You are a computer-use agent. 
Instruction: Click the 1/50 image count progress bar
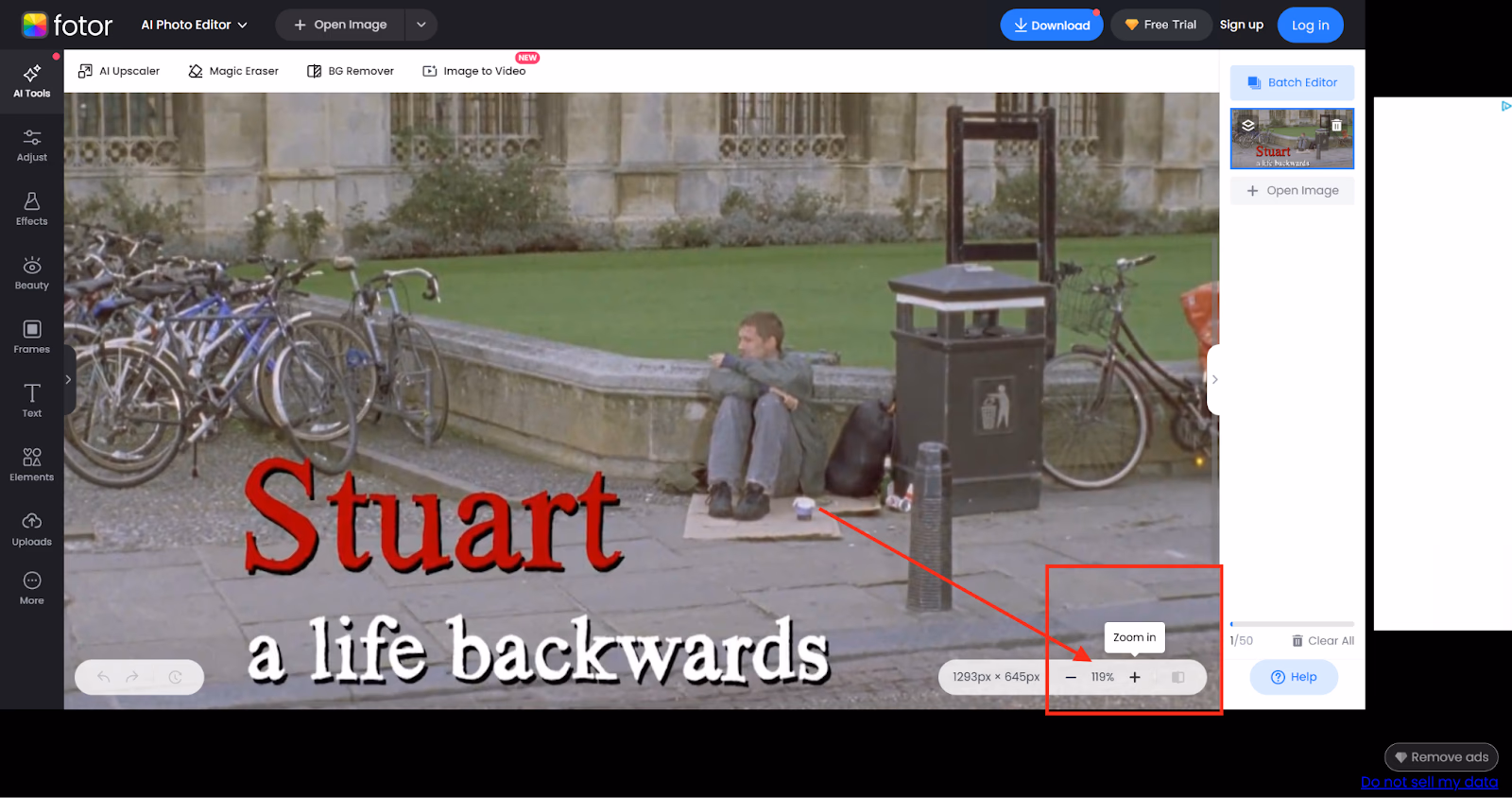click(1291, 624)
